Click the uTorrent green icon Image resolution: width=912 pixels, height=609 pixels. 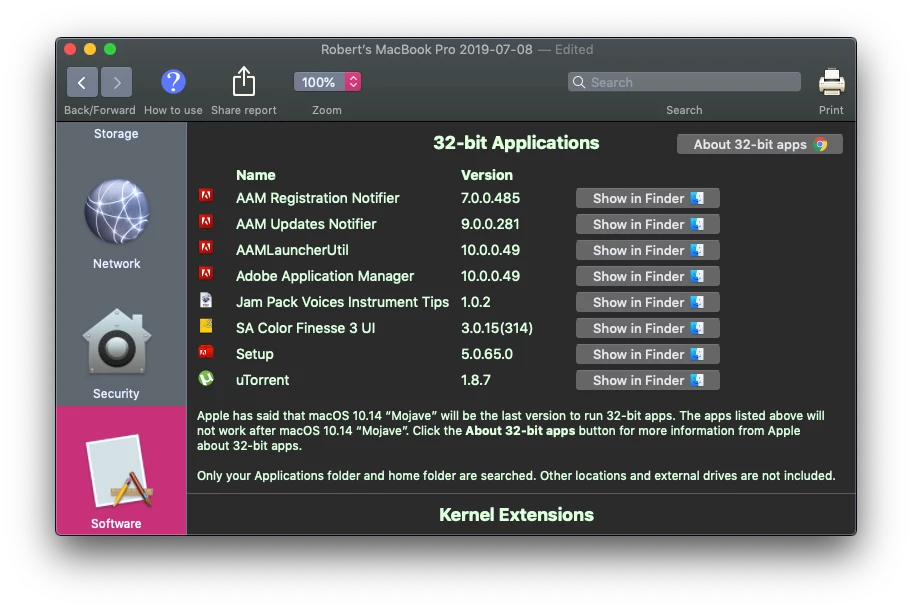coord(206,378)
